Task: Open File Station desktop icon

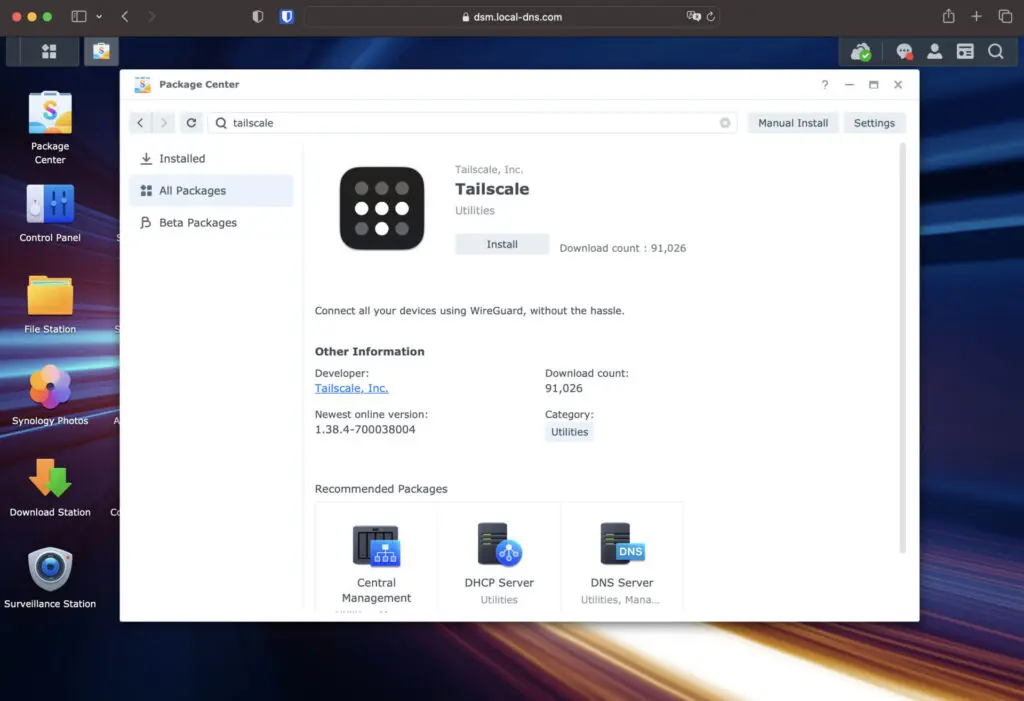Action: coord(50,305)
